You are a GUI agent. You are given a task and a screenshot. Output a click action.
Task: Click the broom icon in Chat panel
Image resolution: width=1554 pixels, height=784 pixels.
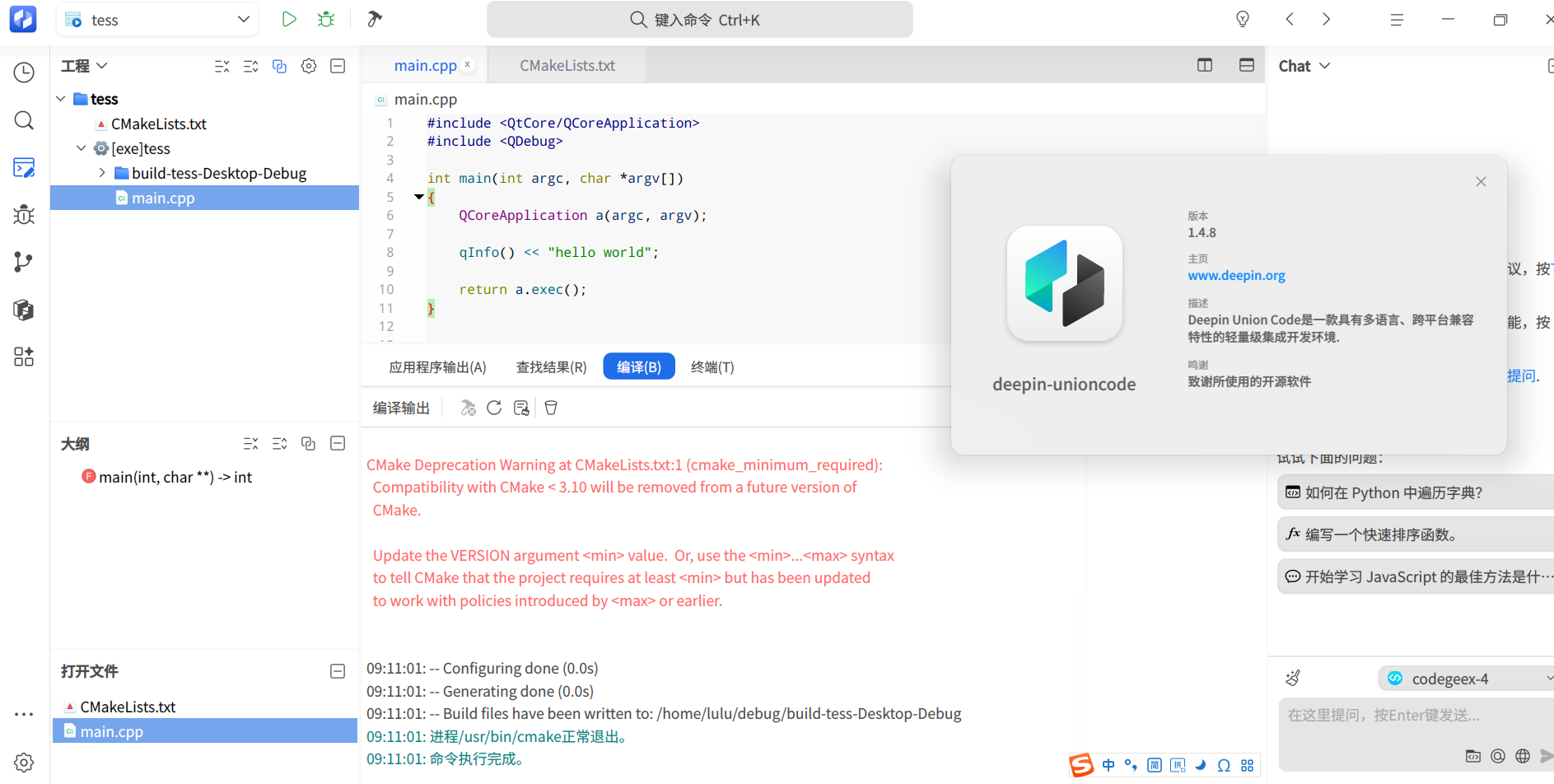tap(1293, 678)
